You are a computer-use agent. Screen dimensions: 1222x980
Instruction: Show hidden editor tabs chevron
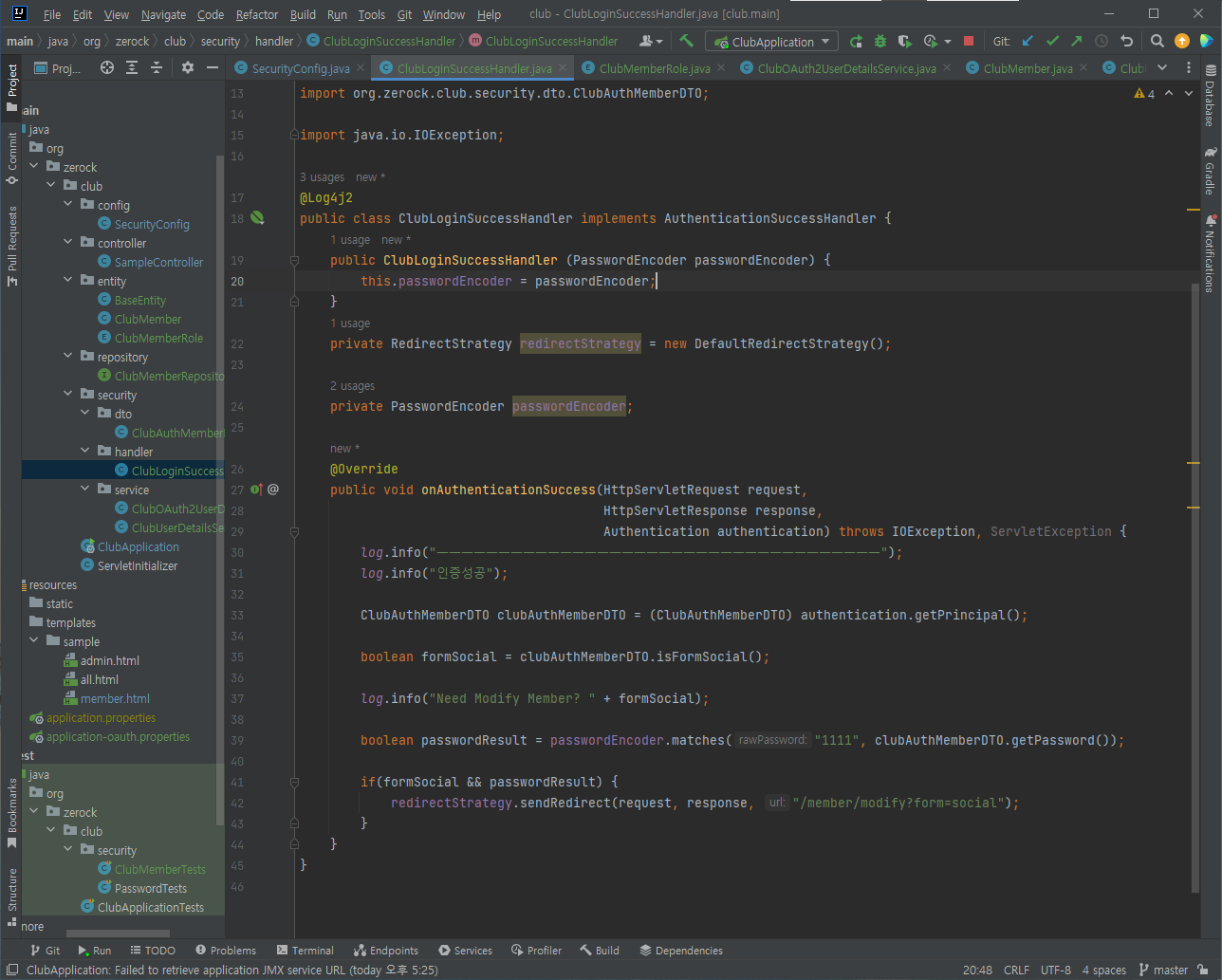1162,68
